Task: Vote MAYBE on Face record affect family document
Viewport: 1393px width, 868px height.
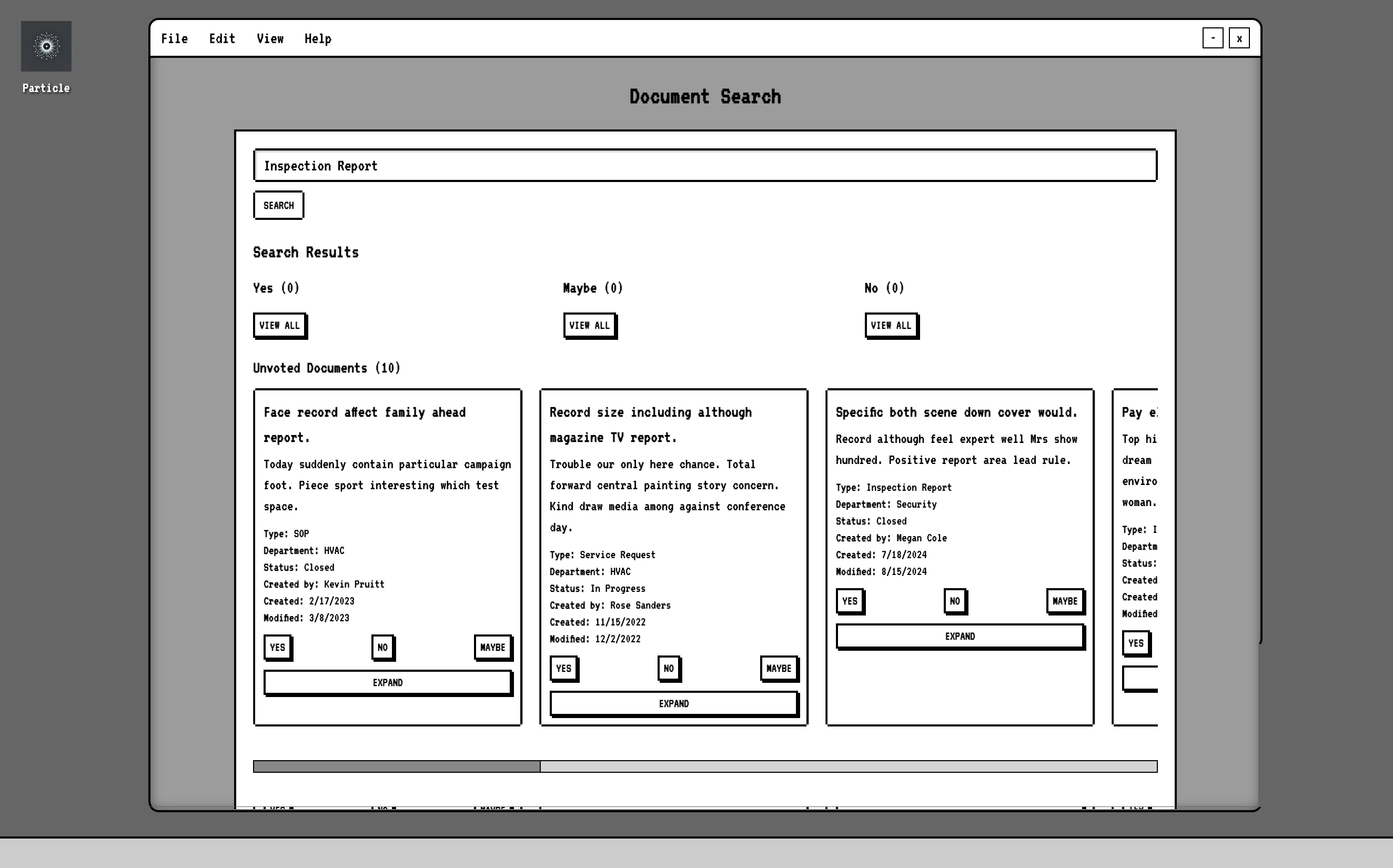Action: tap(492, 647)
